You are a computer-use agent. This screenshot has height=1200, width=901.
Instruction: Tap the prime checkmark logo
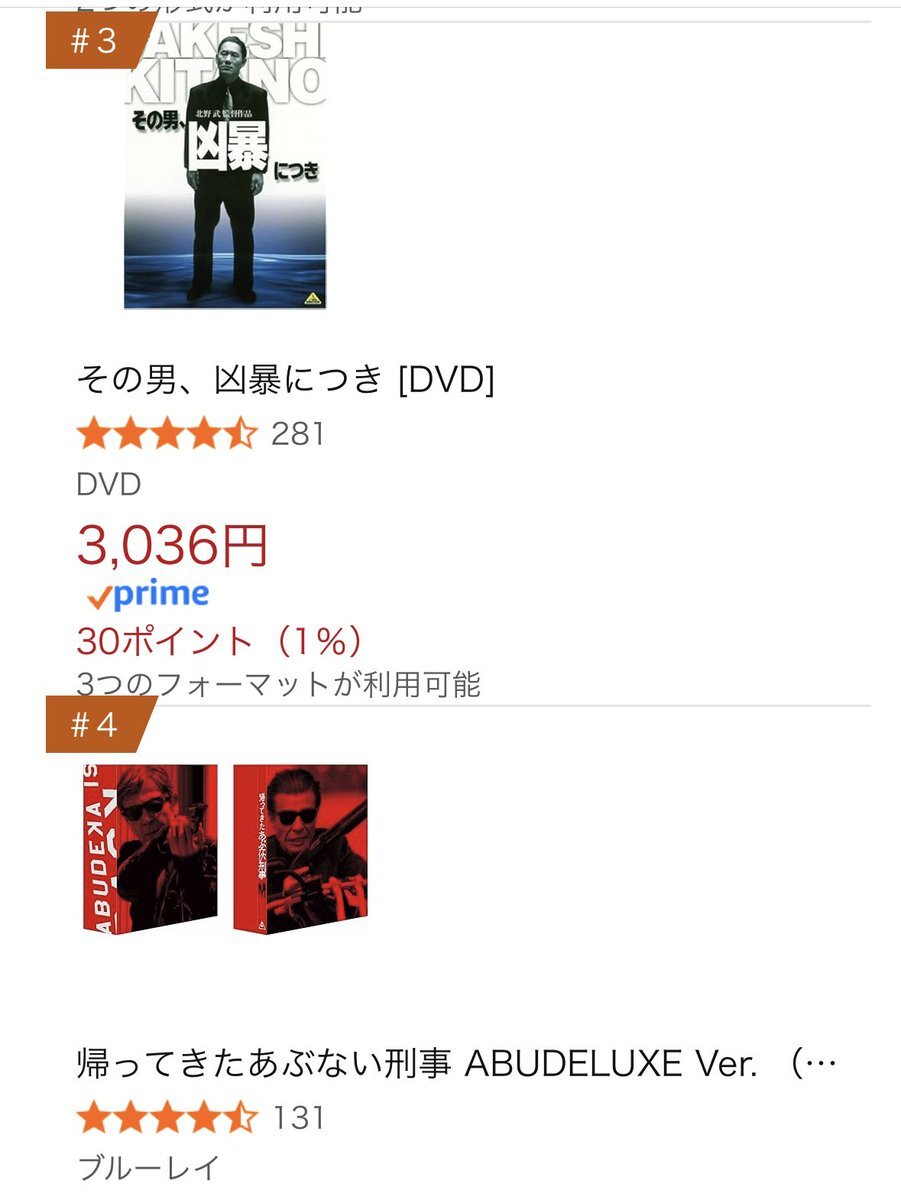99,598
